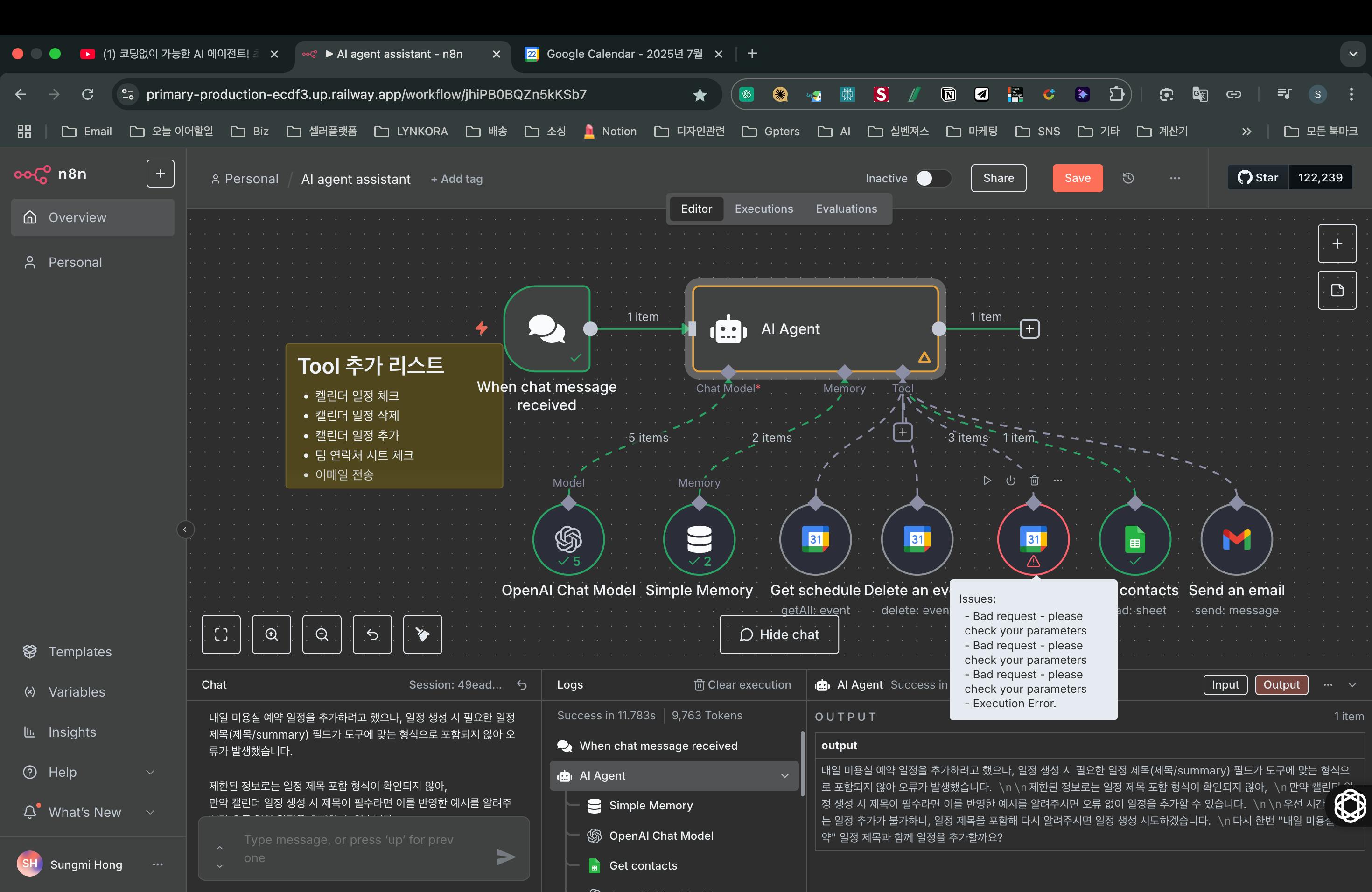1372x892 pixels.
Task: Click the Gmail Send an email node
Action: (1236, 539)
